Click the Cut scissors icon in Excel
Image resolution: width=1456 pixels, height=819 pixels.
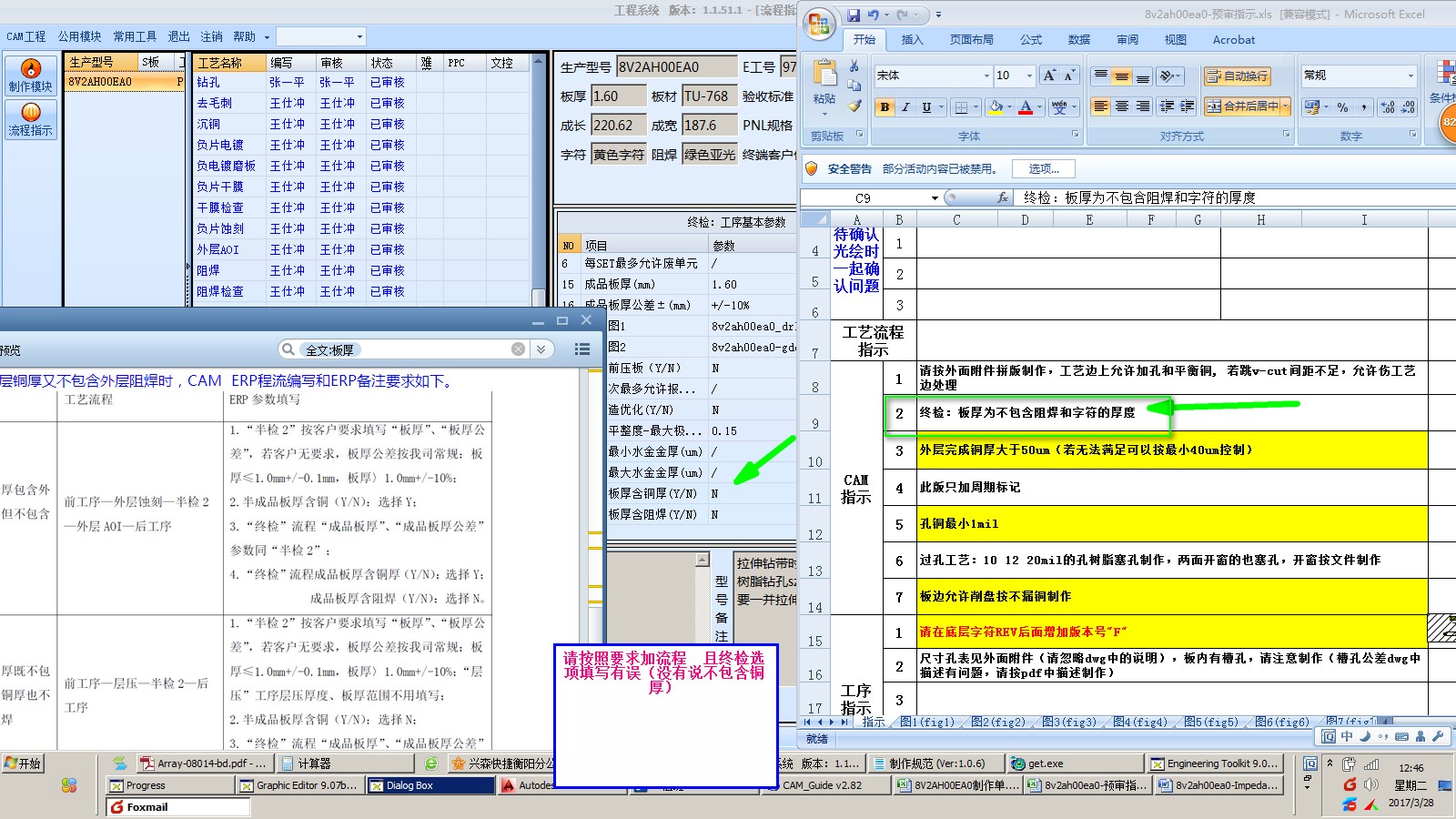[854, 66]
